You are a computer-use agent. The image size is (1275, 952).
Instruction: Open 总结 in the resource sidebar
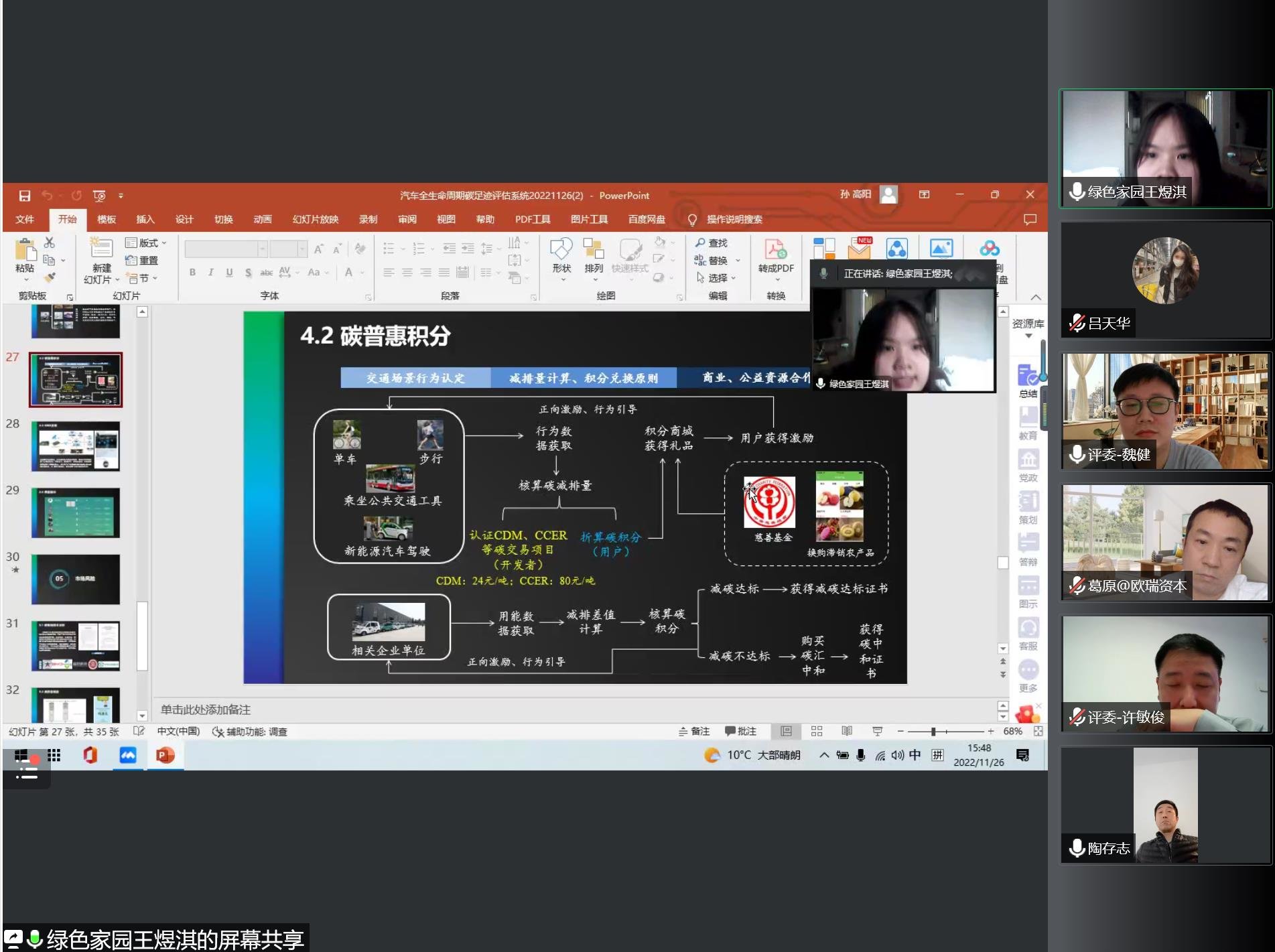click(x=1028, y=381)
